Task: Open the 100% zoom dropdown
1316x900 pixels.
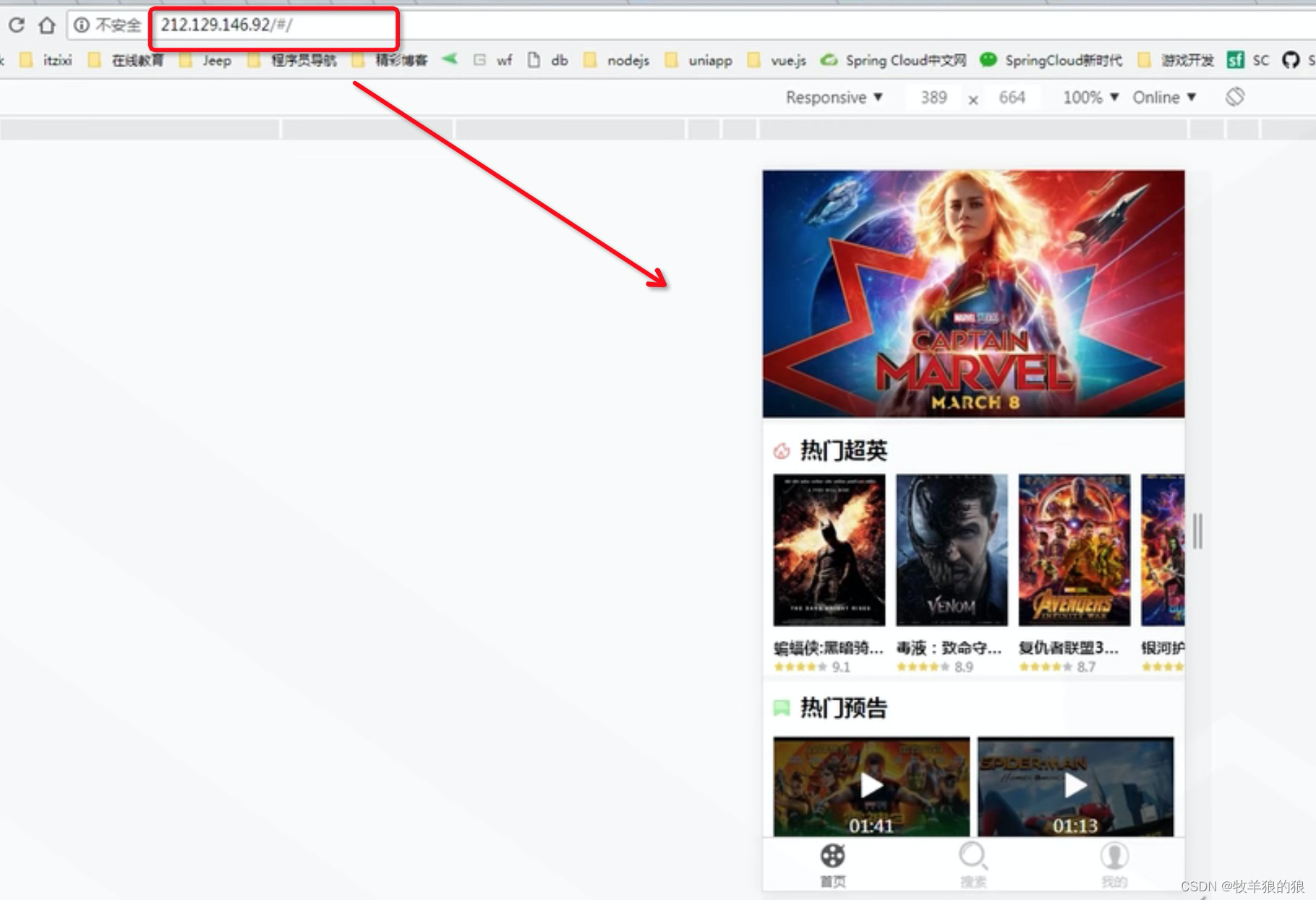Action: (x=1090, y=98)
